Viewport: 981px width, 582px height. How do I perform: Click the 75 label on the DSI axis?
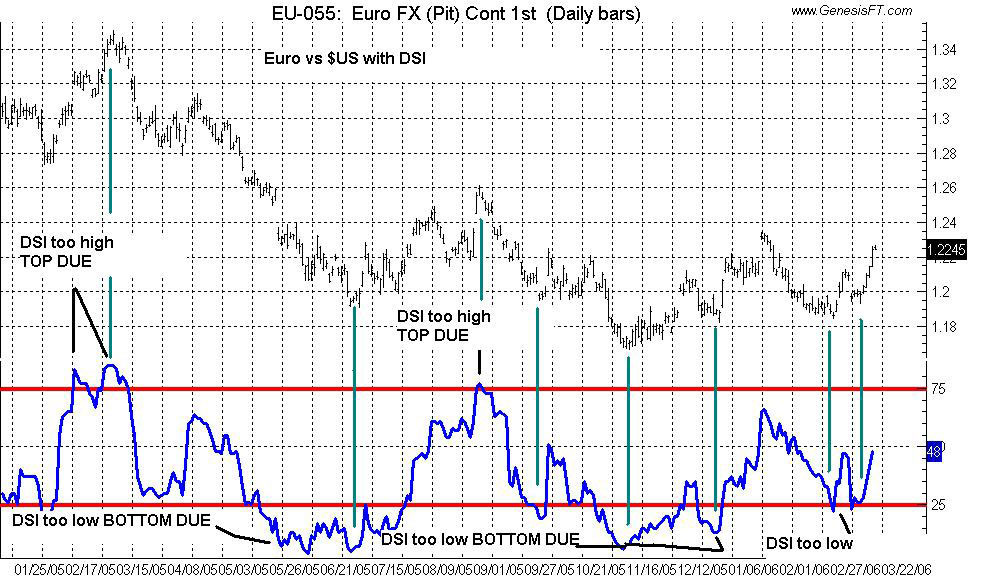tap(936, 389)
